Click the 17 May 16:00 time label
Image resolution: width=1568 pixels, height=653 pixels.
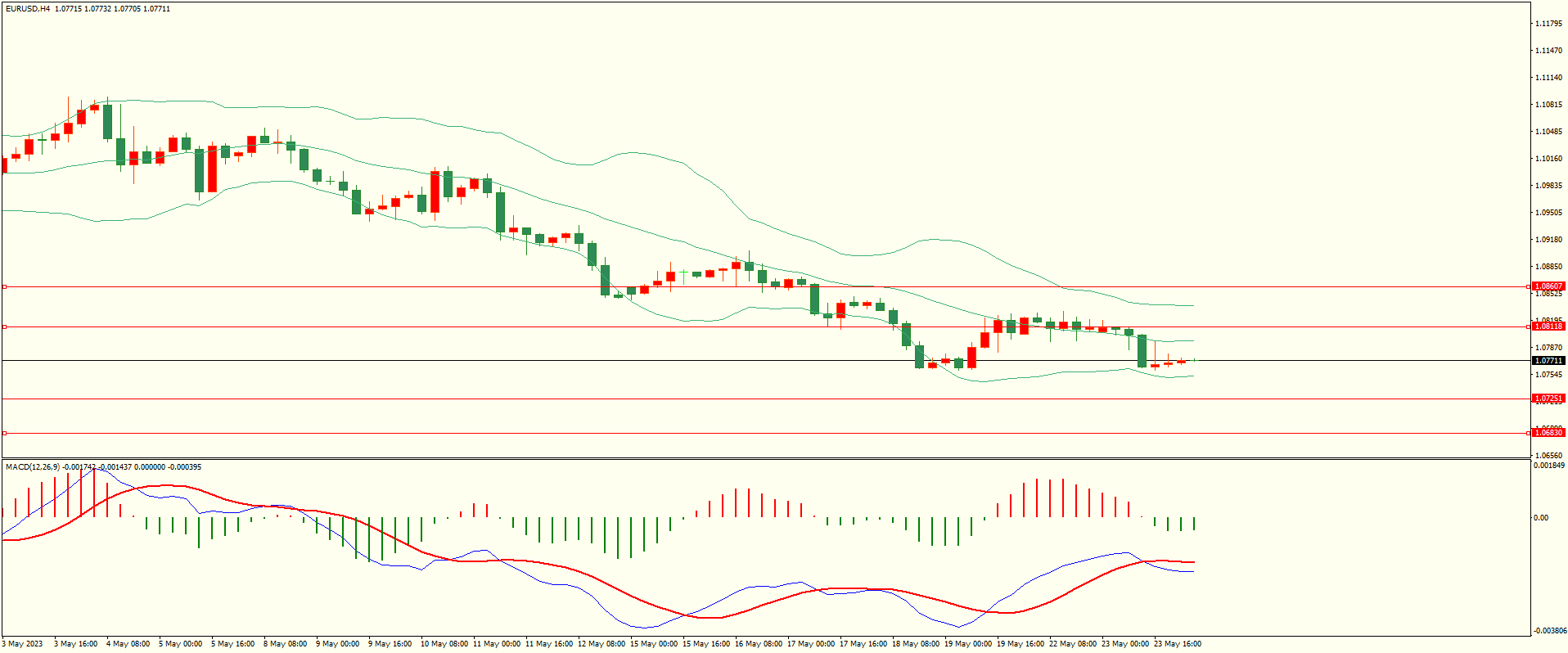pyautogui.click(x=863, y=643)
